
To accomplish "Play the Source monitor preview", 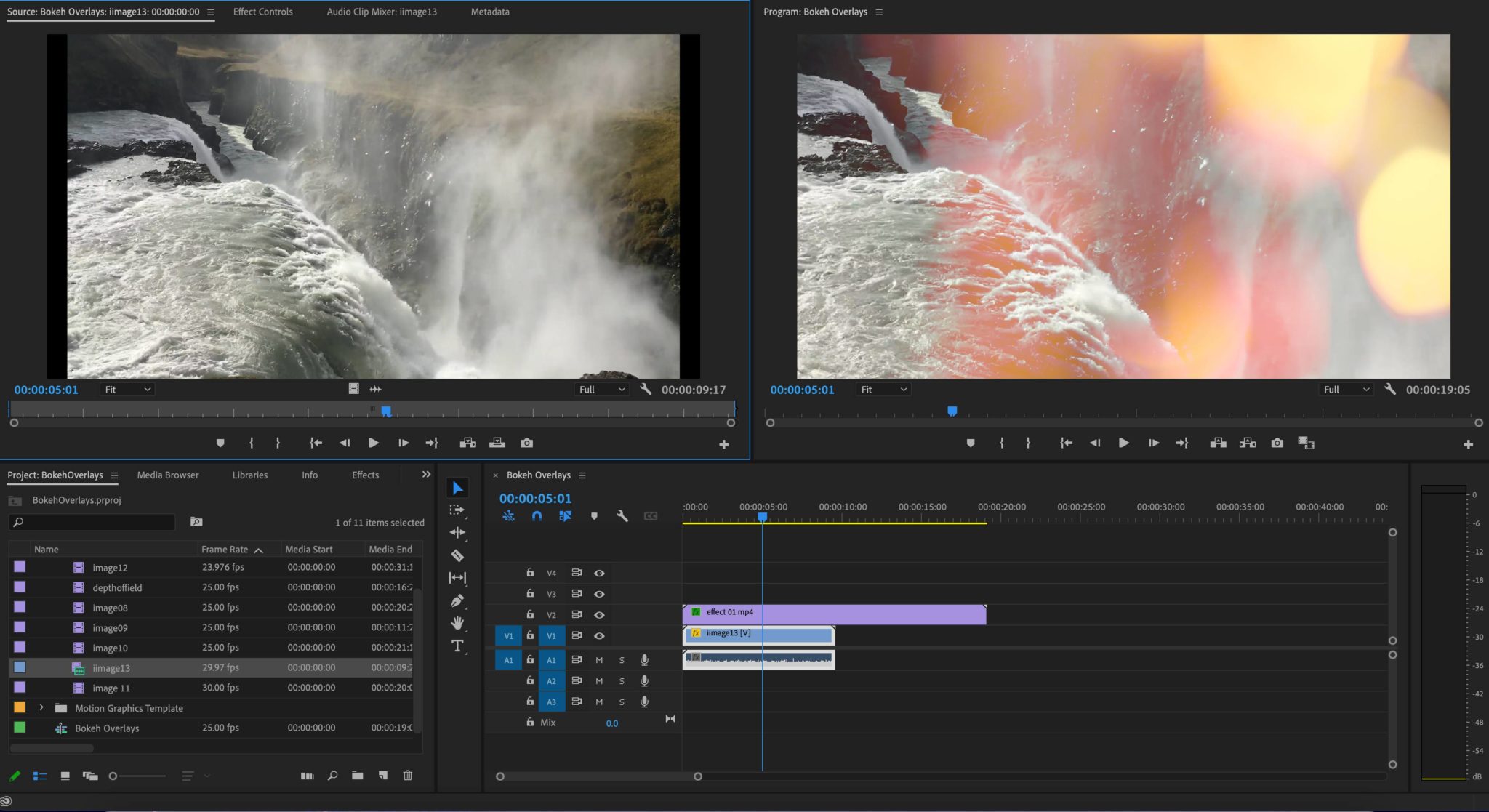I will tap(373, 443).
